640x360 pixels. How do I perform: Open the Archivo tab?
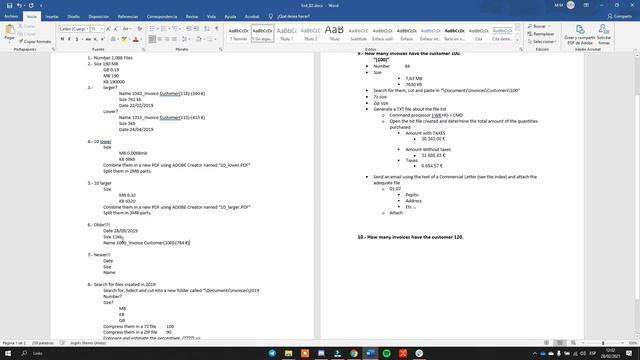11,16
